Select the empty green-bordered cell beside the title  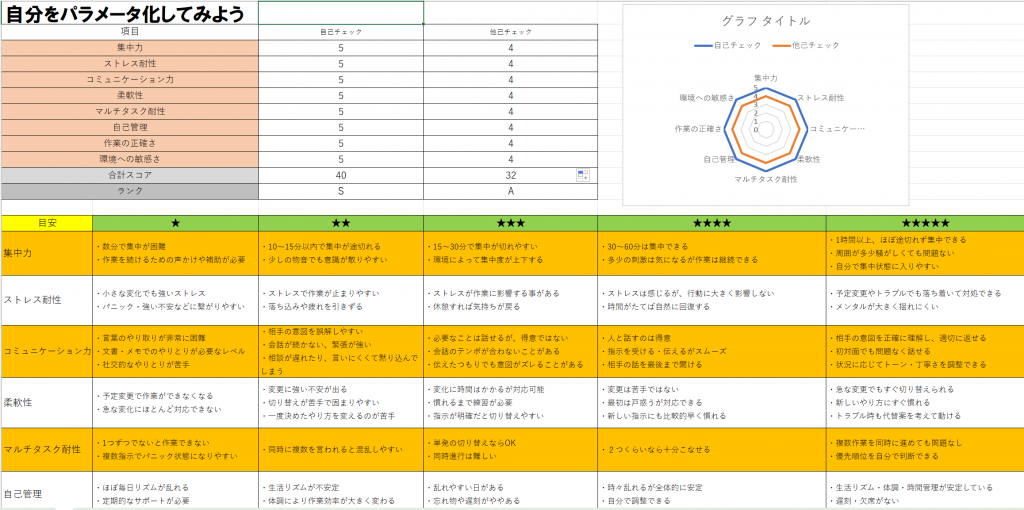click(340, 12)
